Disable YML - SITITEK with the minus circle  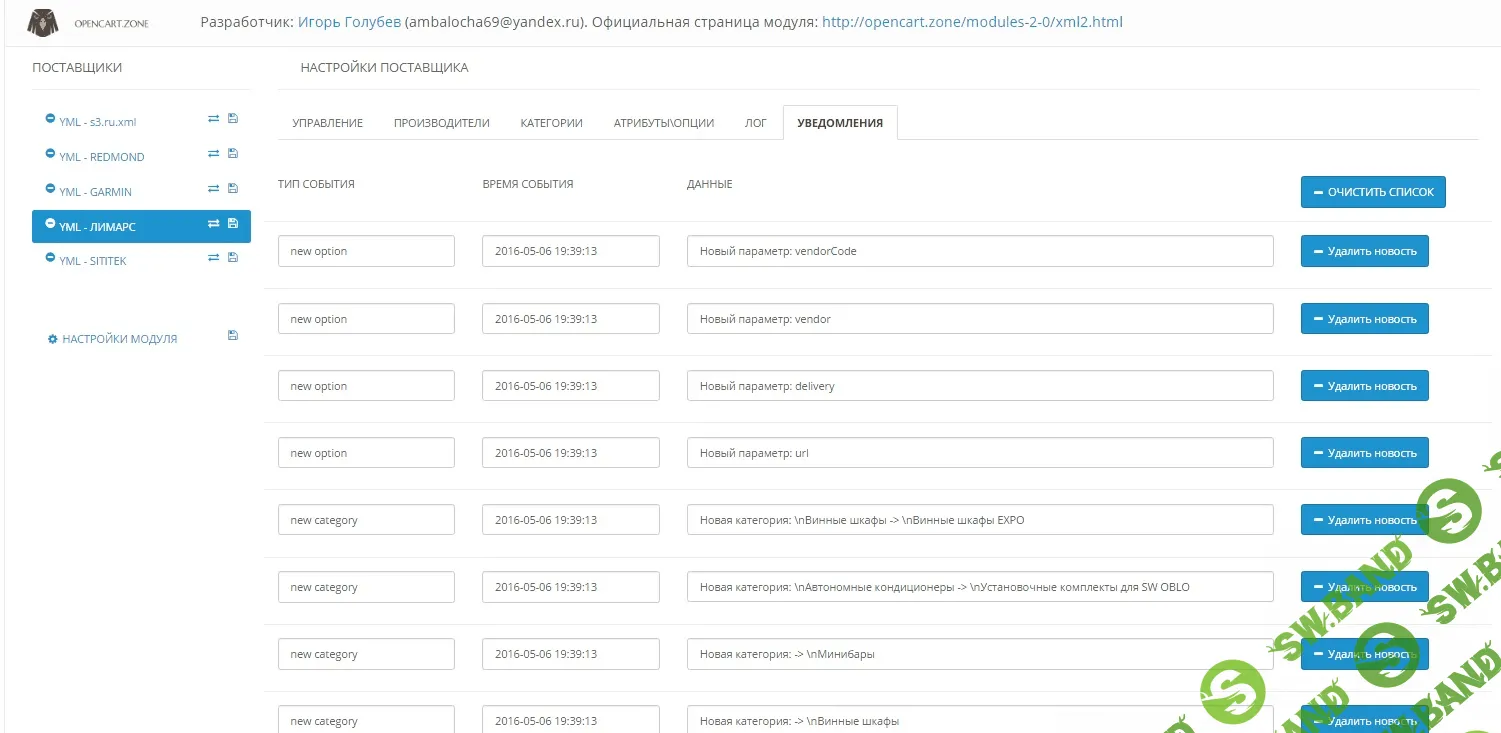point(50,256)
